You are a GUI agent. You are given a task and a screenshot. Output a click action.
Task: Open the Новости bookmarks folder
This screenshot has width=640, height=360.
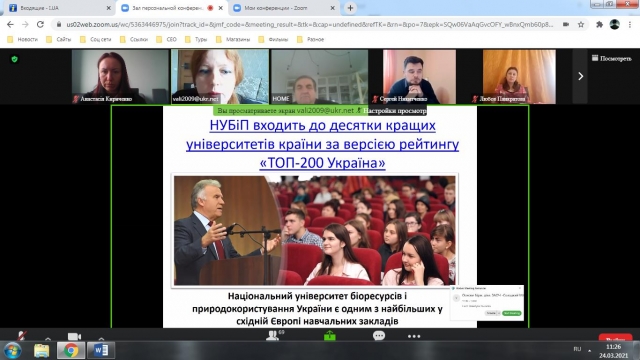coord(22,40)
